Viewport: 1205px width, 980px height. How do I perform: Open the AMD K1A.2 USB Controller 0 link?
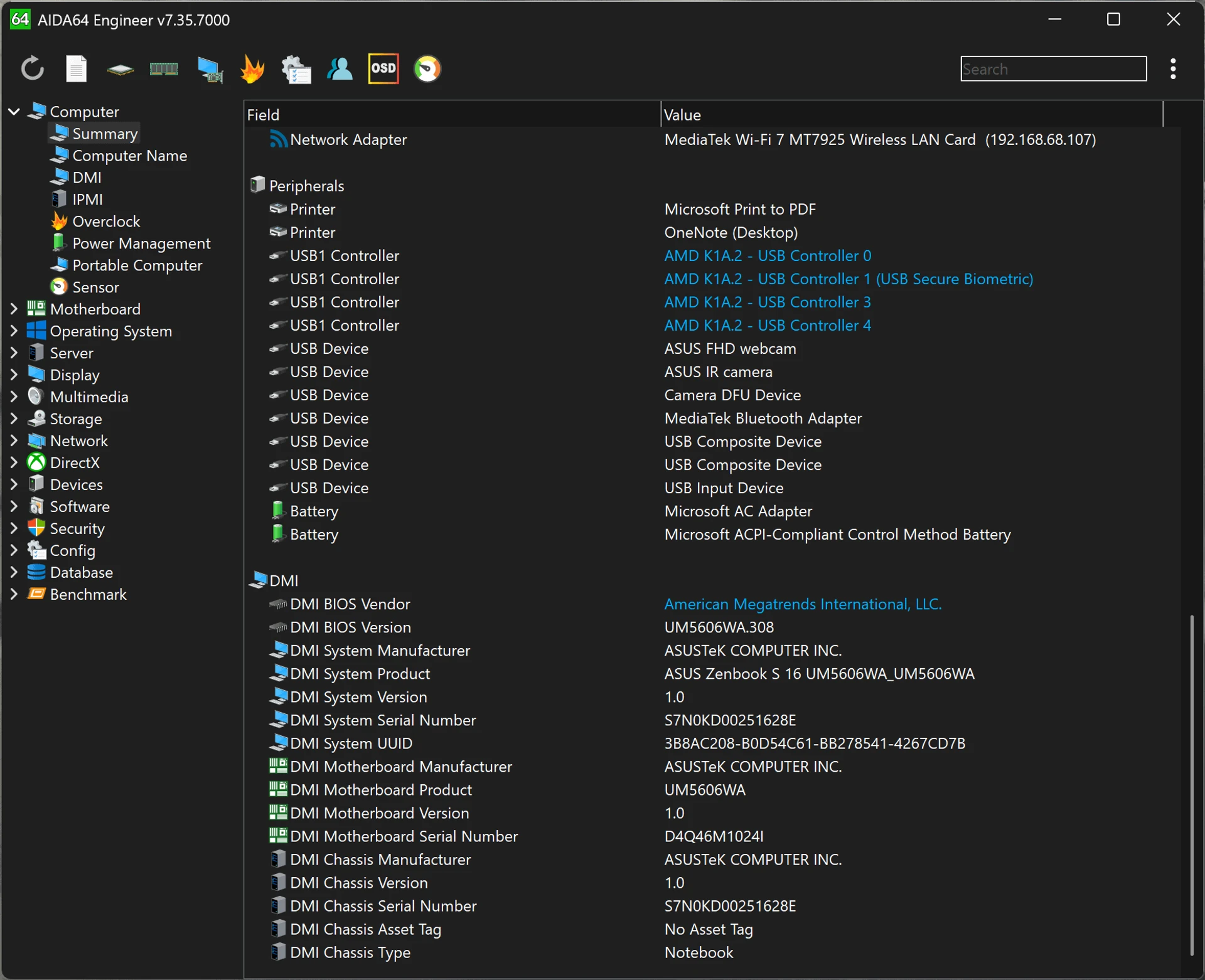[x=768, y=255]
